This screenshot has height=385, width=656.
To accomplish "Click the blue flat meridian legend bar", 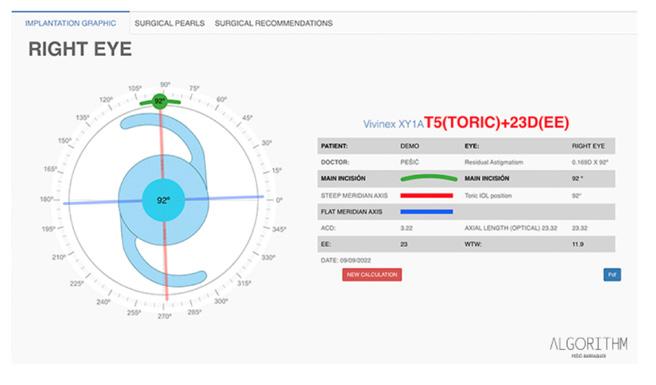I will coord(426,212).
